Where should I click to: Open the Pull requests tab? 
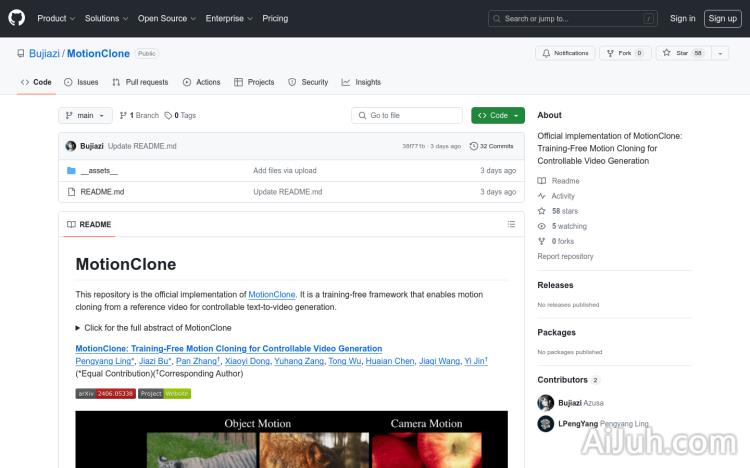click(140, 82)
